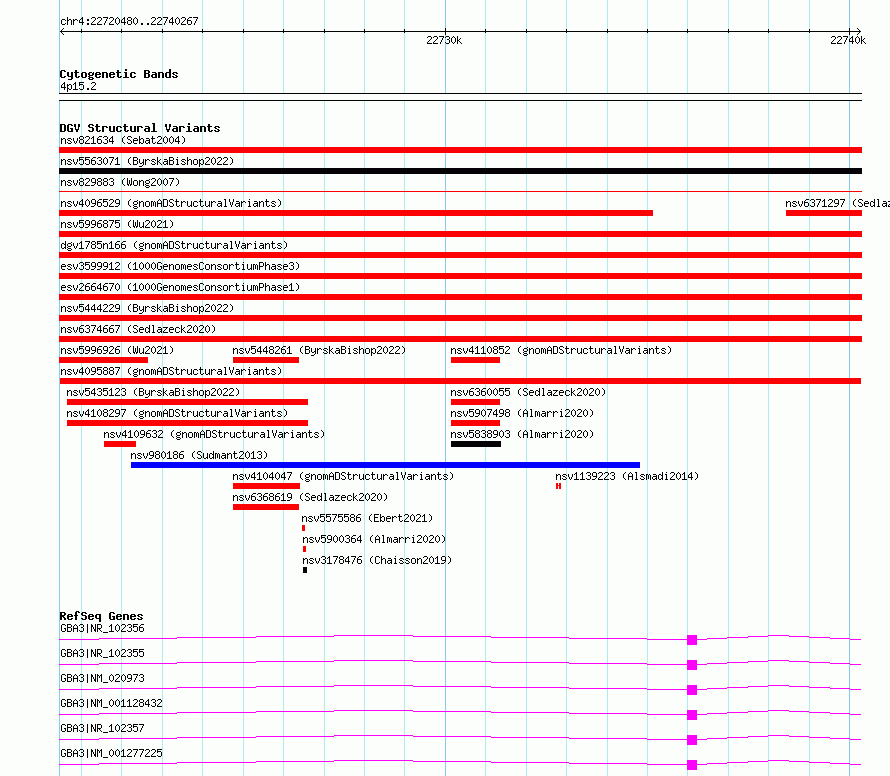890x776 pixels.
Task: Click the GBA3|NM_001128432 exon box
Action: tap(692, 715)
